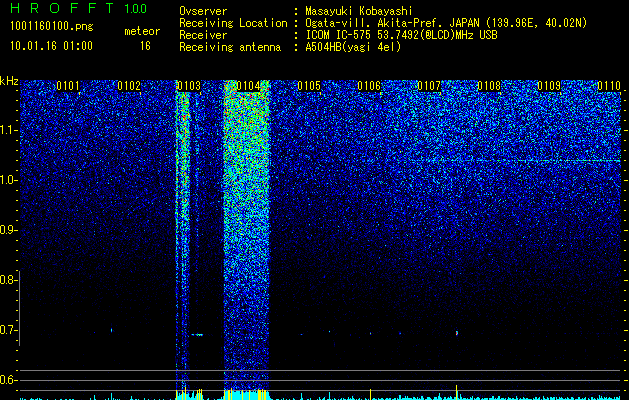629x400 pixels.
Task: Select the observer name Masayuki Kobayashi
Action: [x=359, y=12]
